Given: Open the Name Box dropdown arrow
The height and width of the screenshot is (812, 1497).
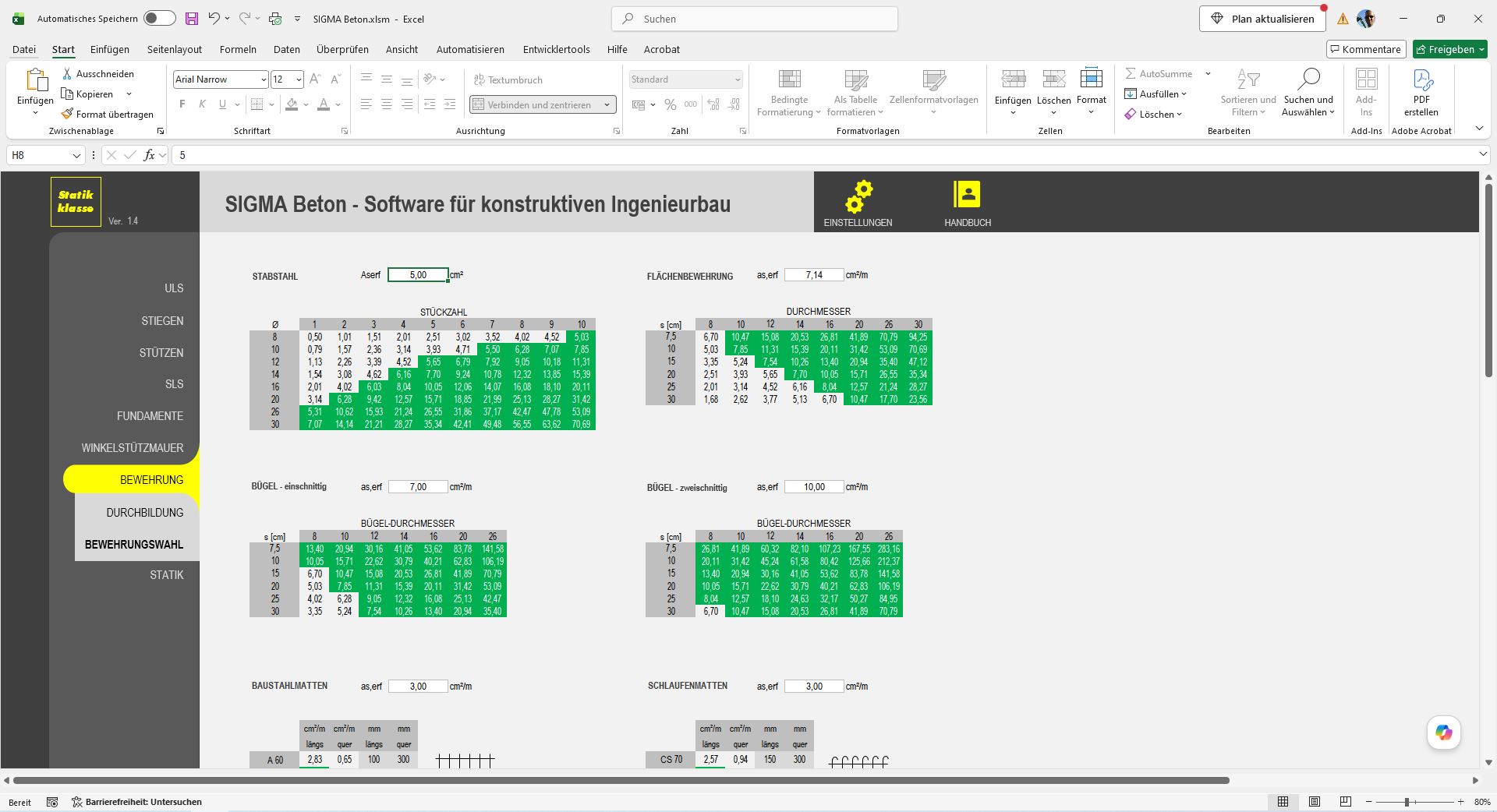Looking at the screenshot, I should point(76,155).
